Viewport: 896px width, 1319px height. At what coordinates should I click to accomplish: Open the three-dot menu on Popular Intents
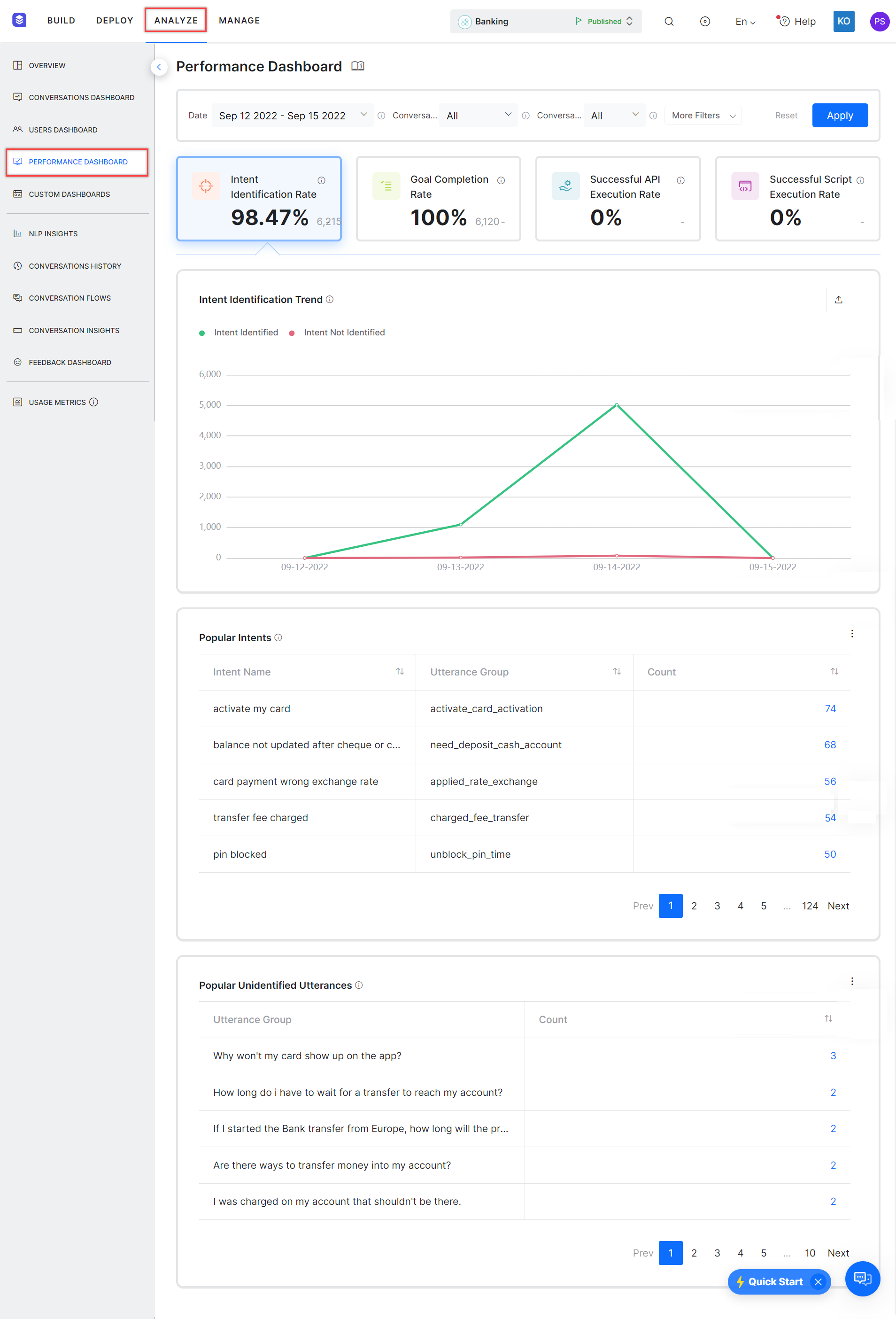pyautogui.click(x=852, y=633)
